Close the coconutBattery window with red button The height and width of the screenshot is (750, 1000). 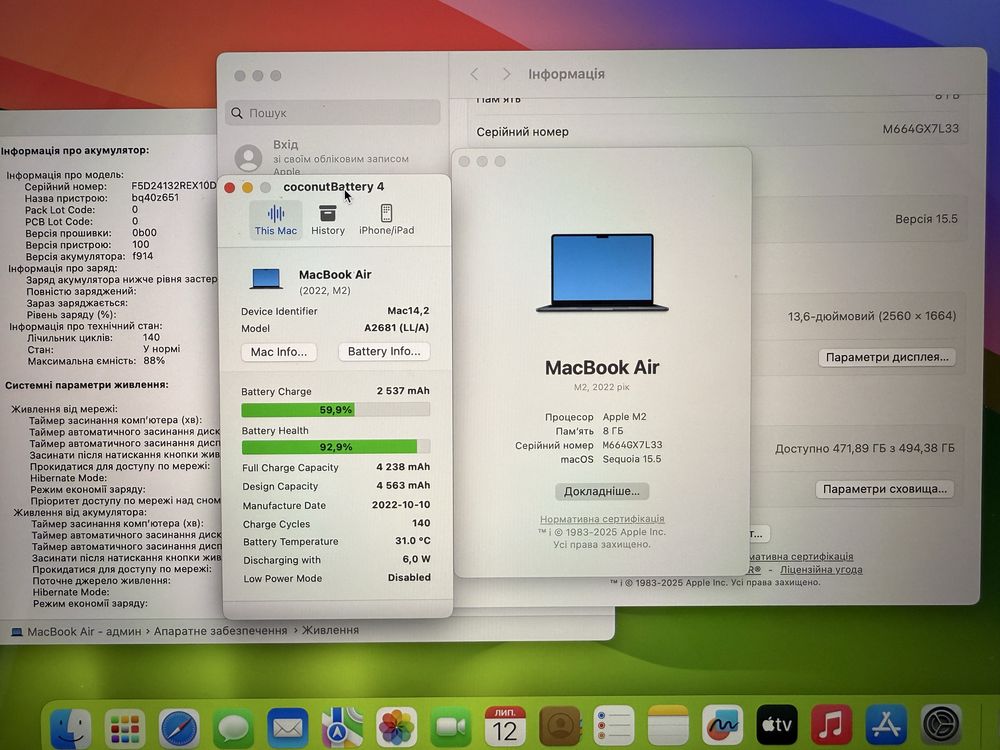(x=230, y=188)
